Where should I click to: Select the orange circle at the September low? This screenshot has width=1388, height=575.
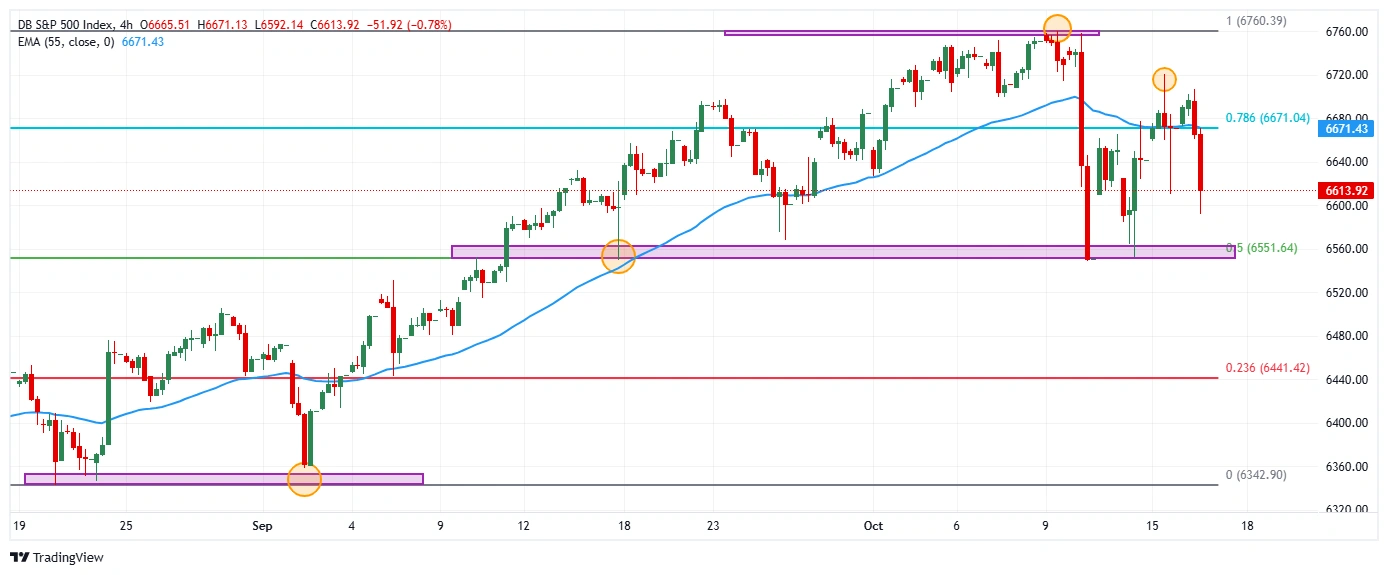coord(304,480)
